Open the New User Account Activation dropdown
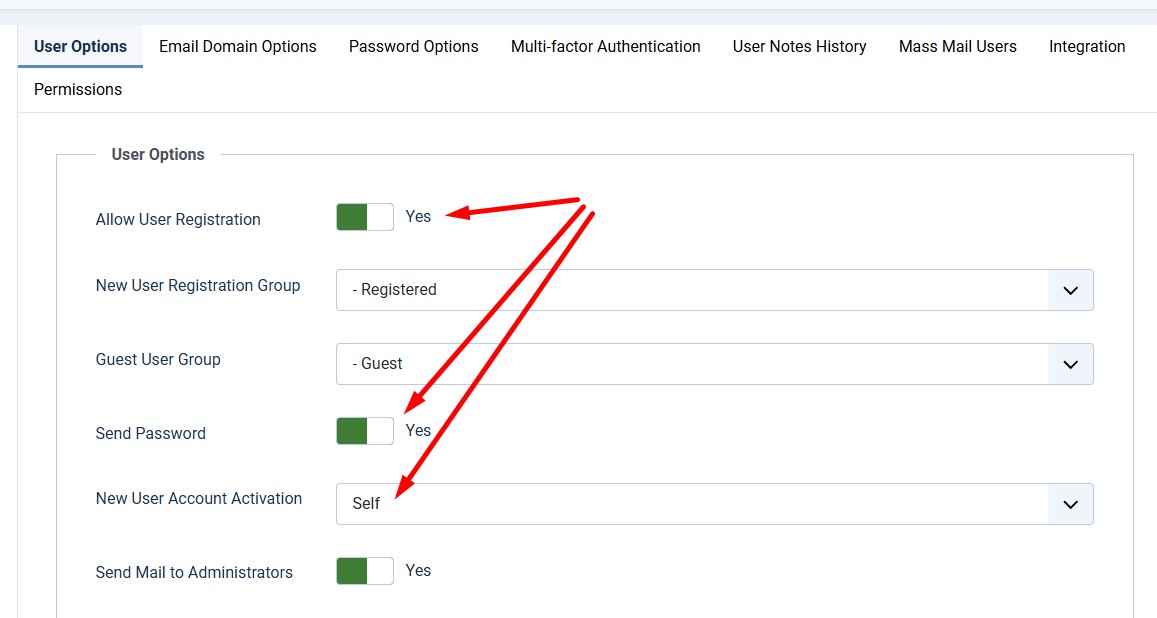1157x618 pixels. 714,504
